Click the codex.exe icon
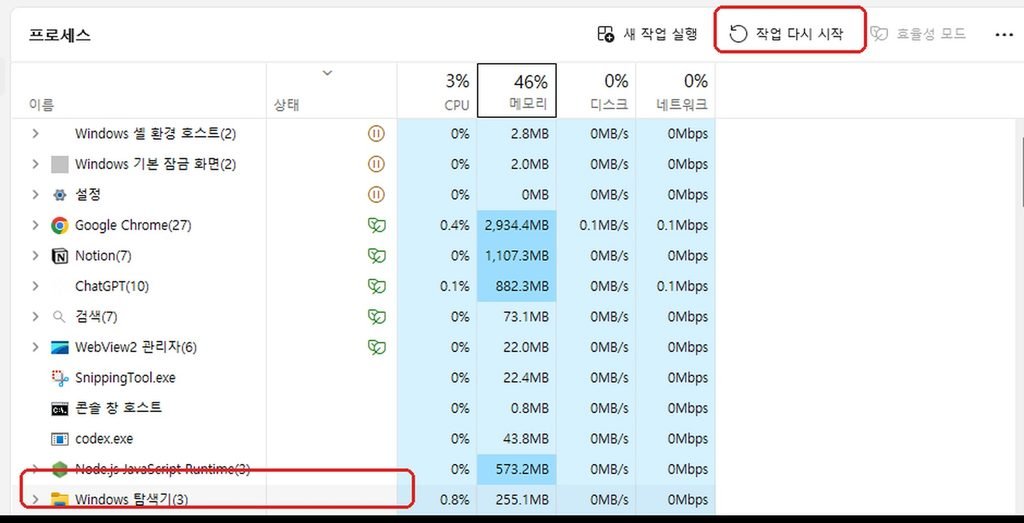1024x523 pixels. coord(59,439)
